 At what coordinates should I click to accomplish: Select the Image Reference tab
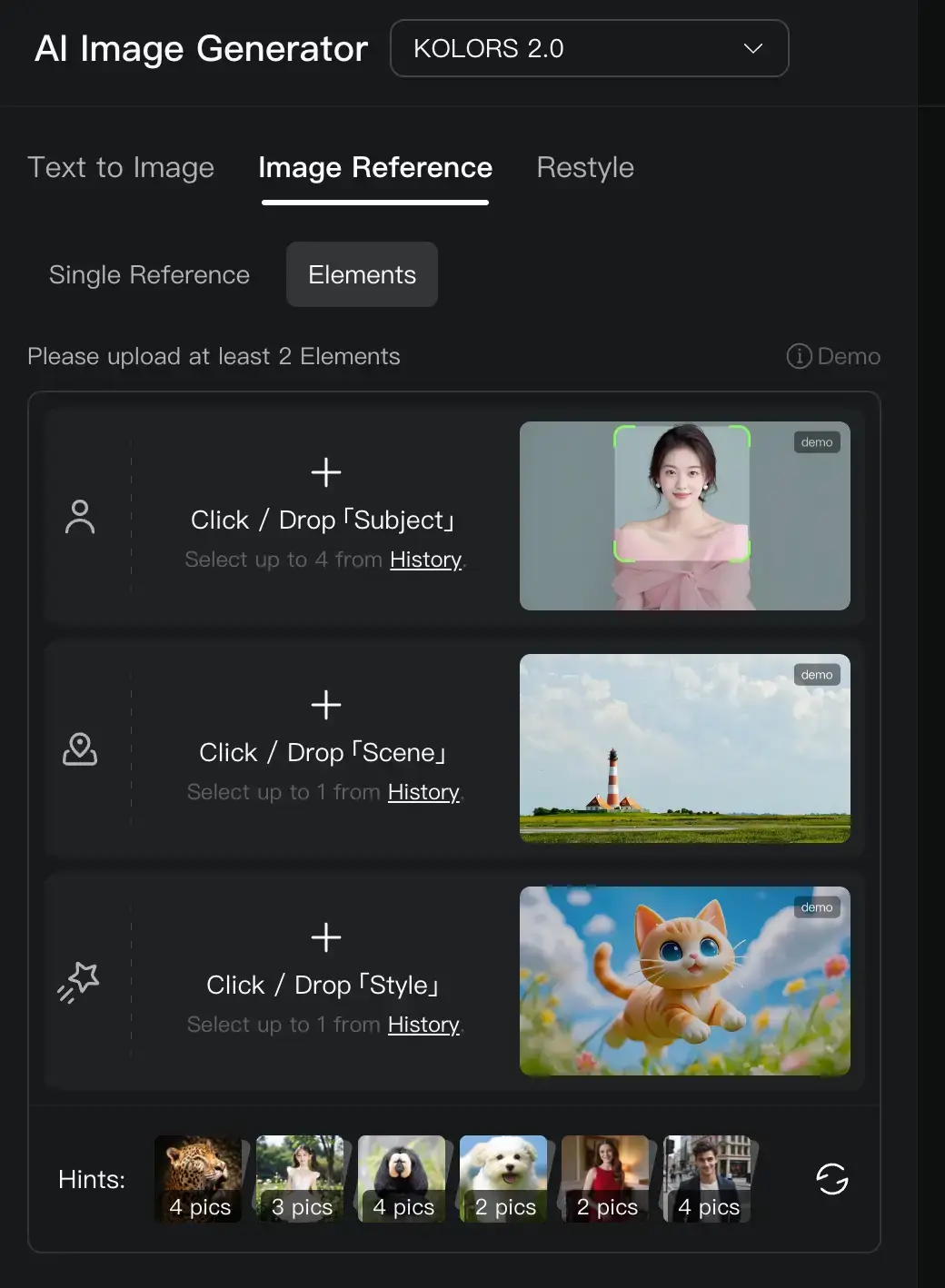375,167
